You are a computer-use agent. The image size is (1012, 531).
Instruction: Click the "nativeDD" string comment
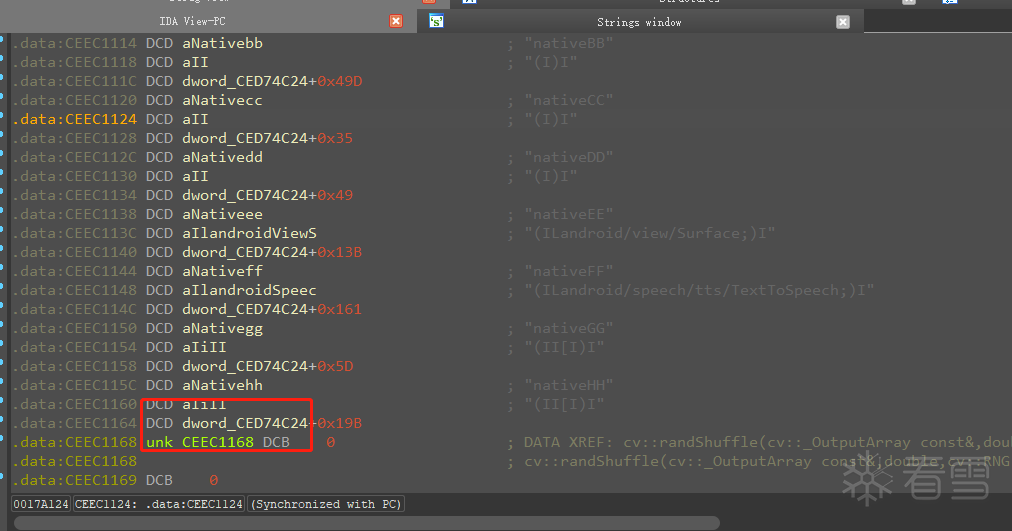click(569, 157)
